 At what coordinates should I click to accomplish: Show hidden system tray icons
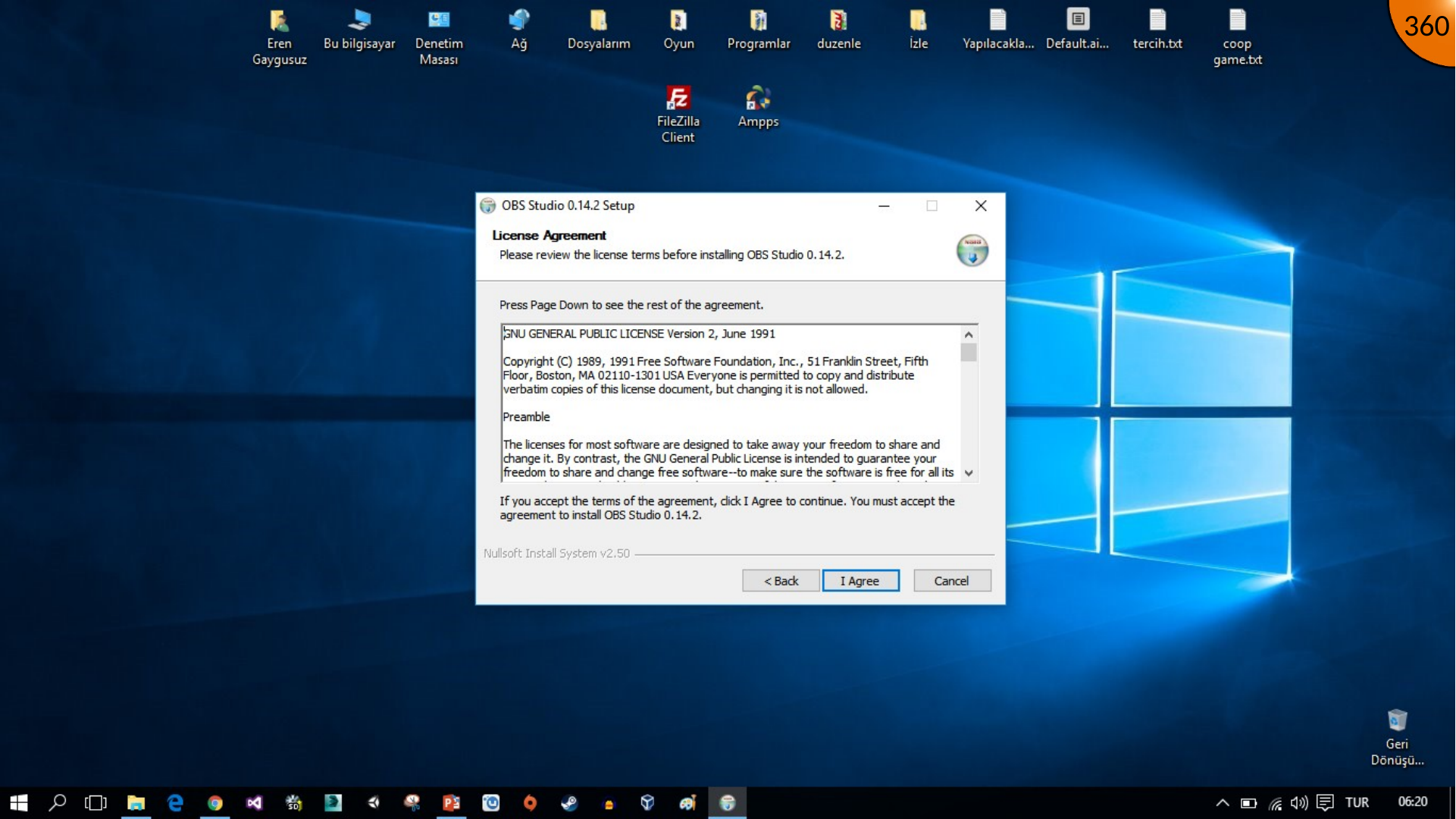(x=1222, y=802)
